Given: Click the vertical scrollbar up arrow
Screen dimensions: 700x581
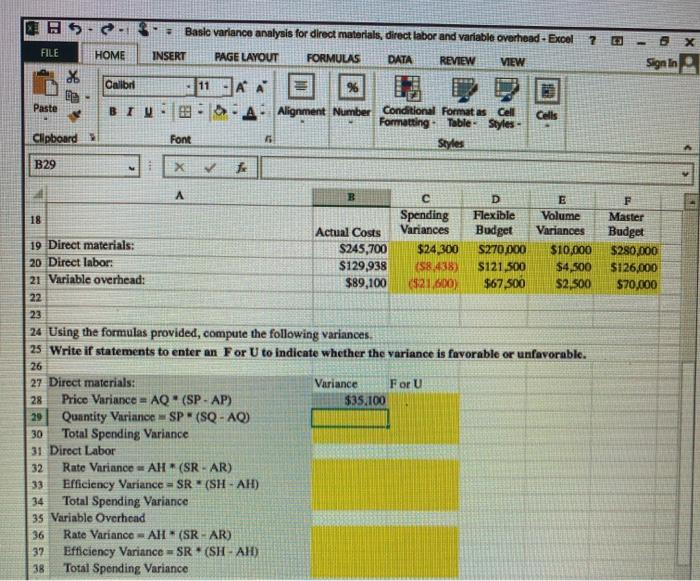Looking at the screenshot, I should pos(690,201).
